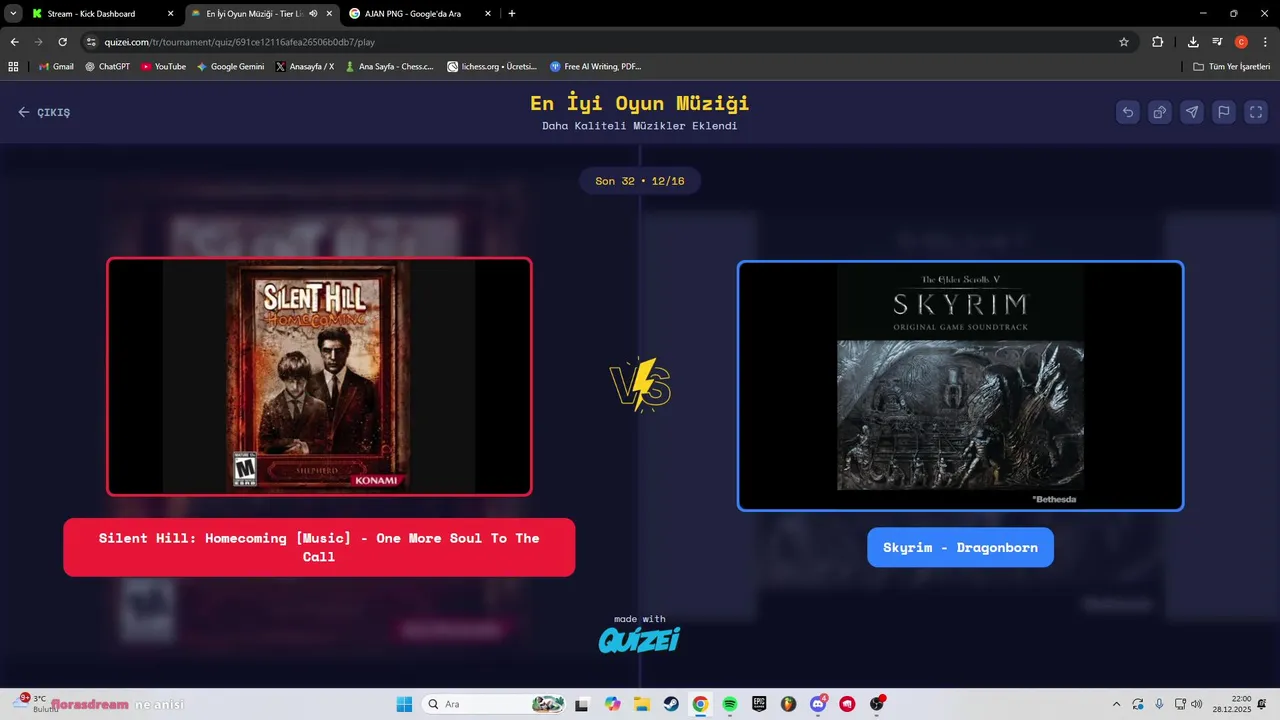
Task: Reload the current page
Action: [62, 42]
